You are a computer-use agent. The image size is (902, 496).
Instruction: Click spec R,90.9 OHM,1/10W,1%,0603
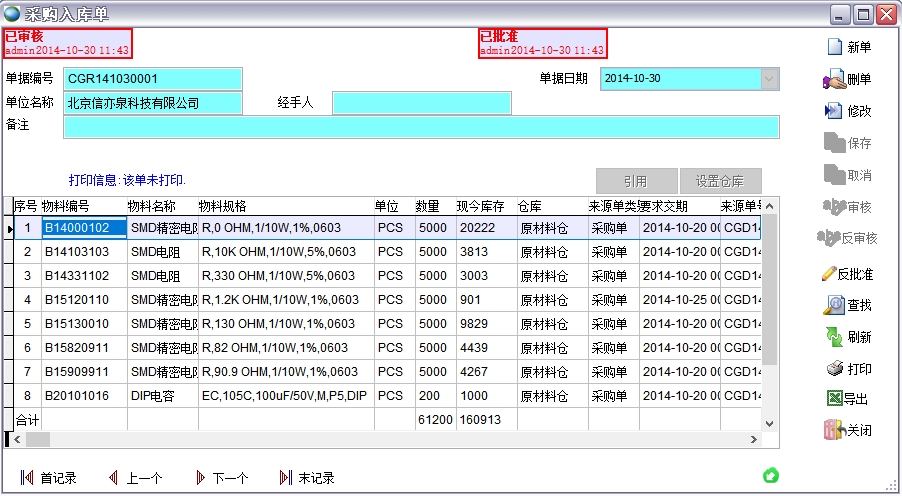286,372
